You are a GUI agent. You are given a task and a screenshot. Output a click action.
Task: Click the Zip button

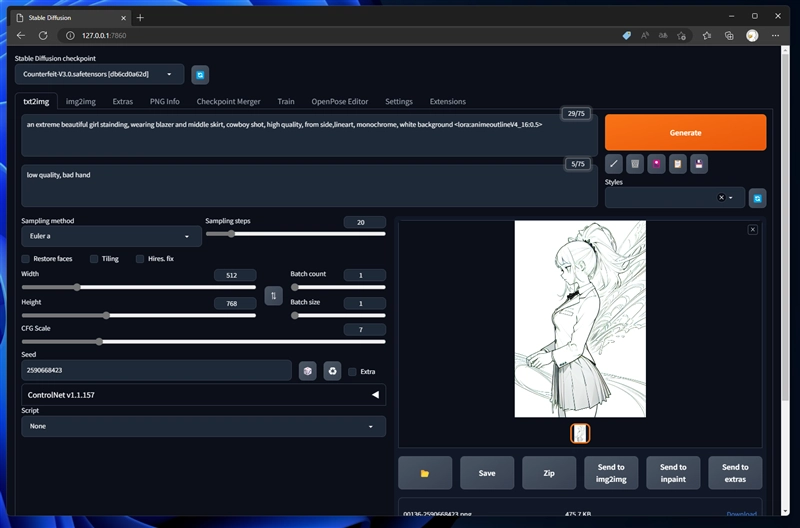pos(549,473)
